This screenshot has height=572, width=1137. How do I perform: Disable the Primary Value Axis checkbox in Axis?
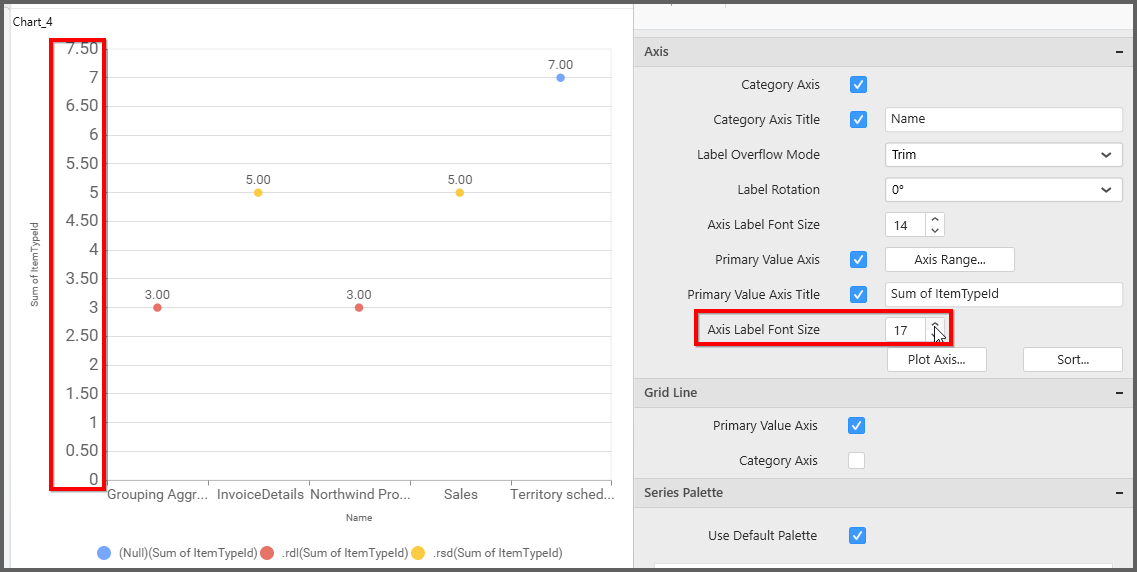coord(858,260)
